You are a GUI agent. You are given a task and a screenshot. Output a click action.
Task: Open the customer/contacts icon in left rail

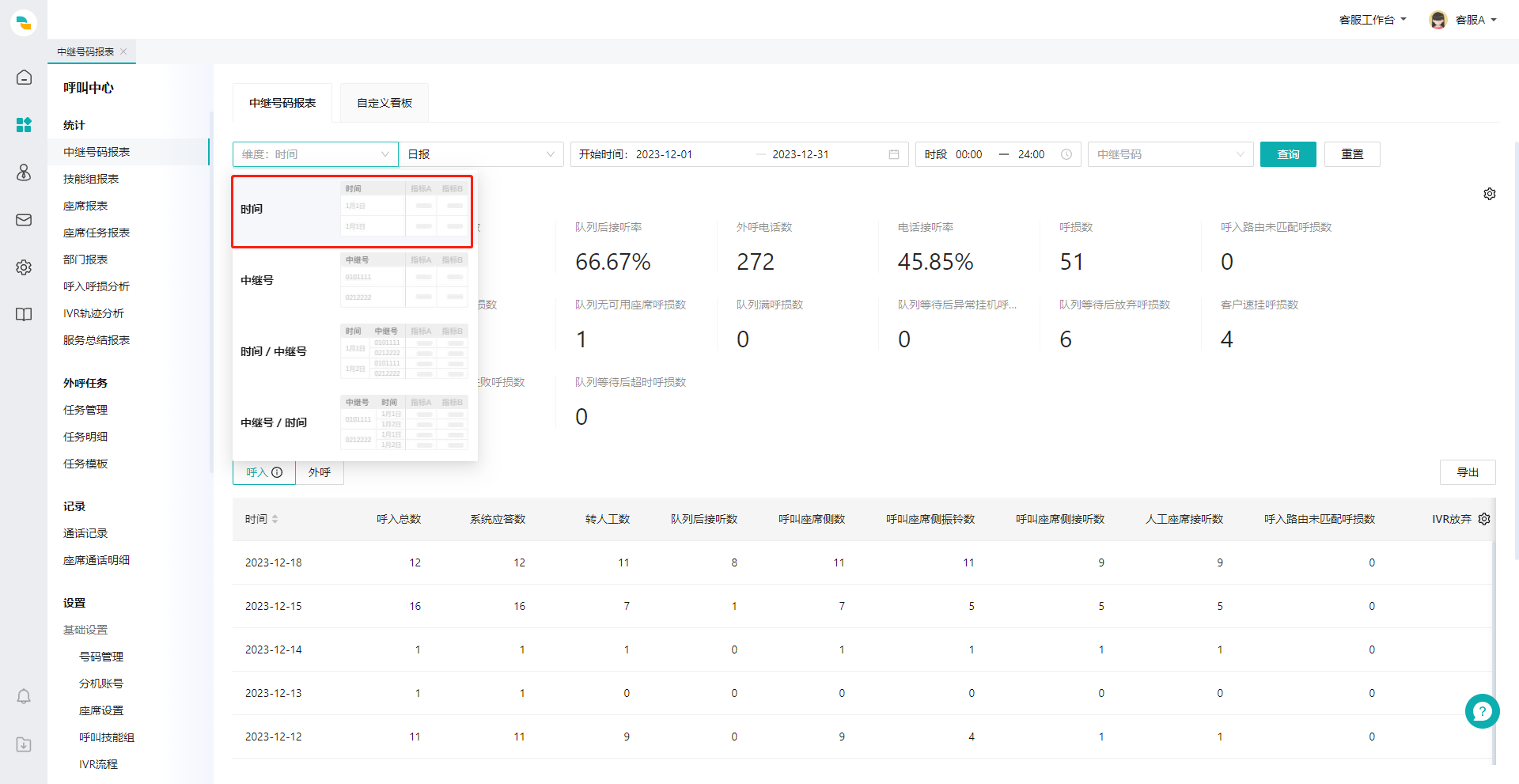[24, 172]
